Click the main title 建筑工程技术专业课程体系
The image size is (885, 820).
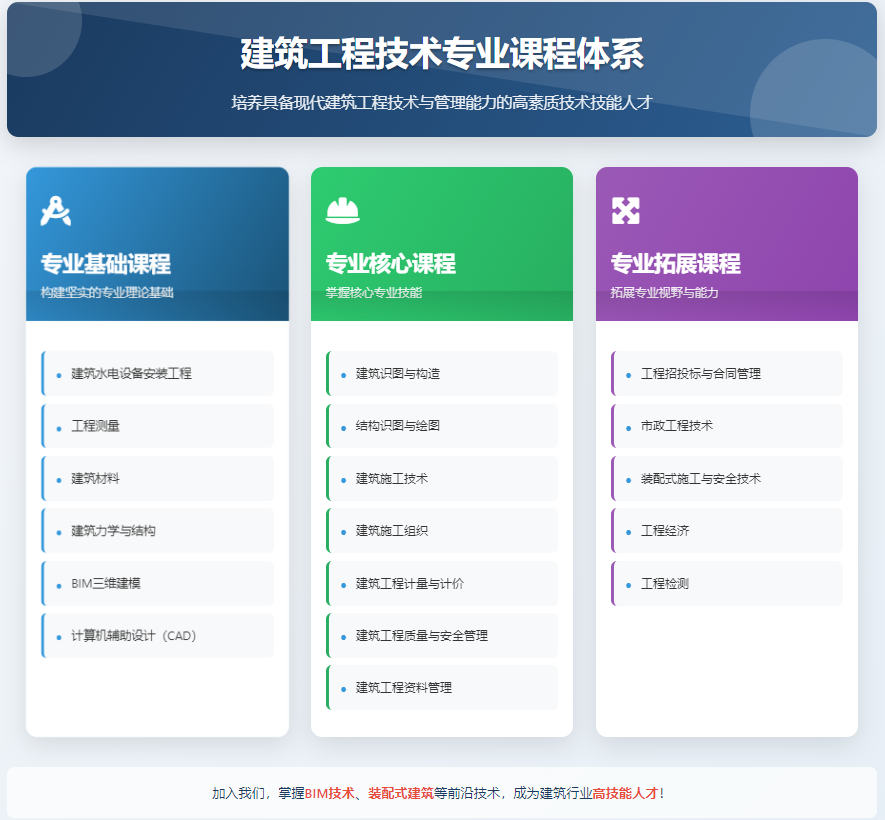[x=442, y=54]
